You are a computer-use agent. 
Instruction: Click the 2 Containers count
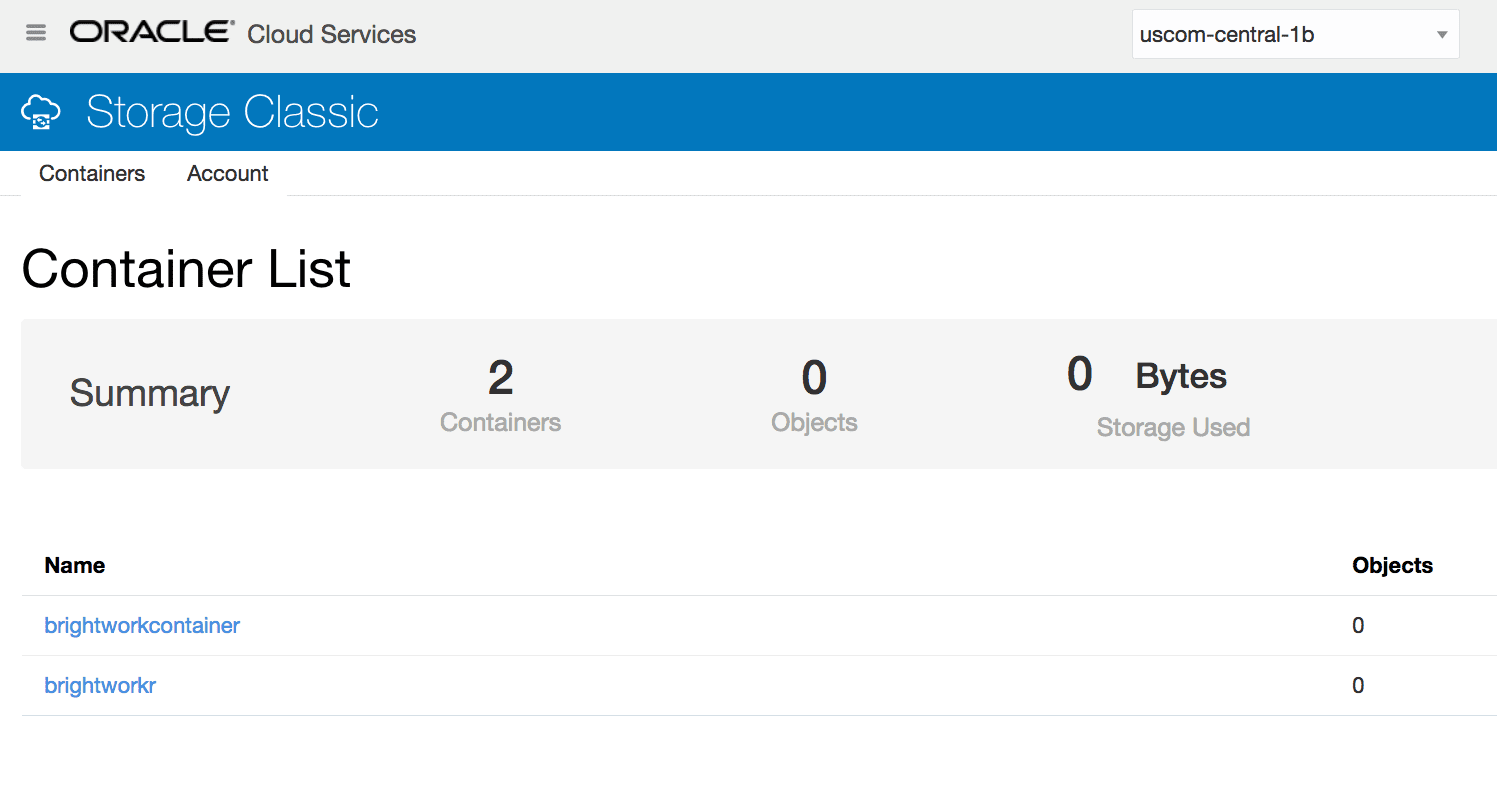(500, 378)
